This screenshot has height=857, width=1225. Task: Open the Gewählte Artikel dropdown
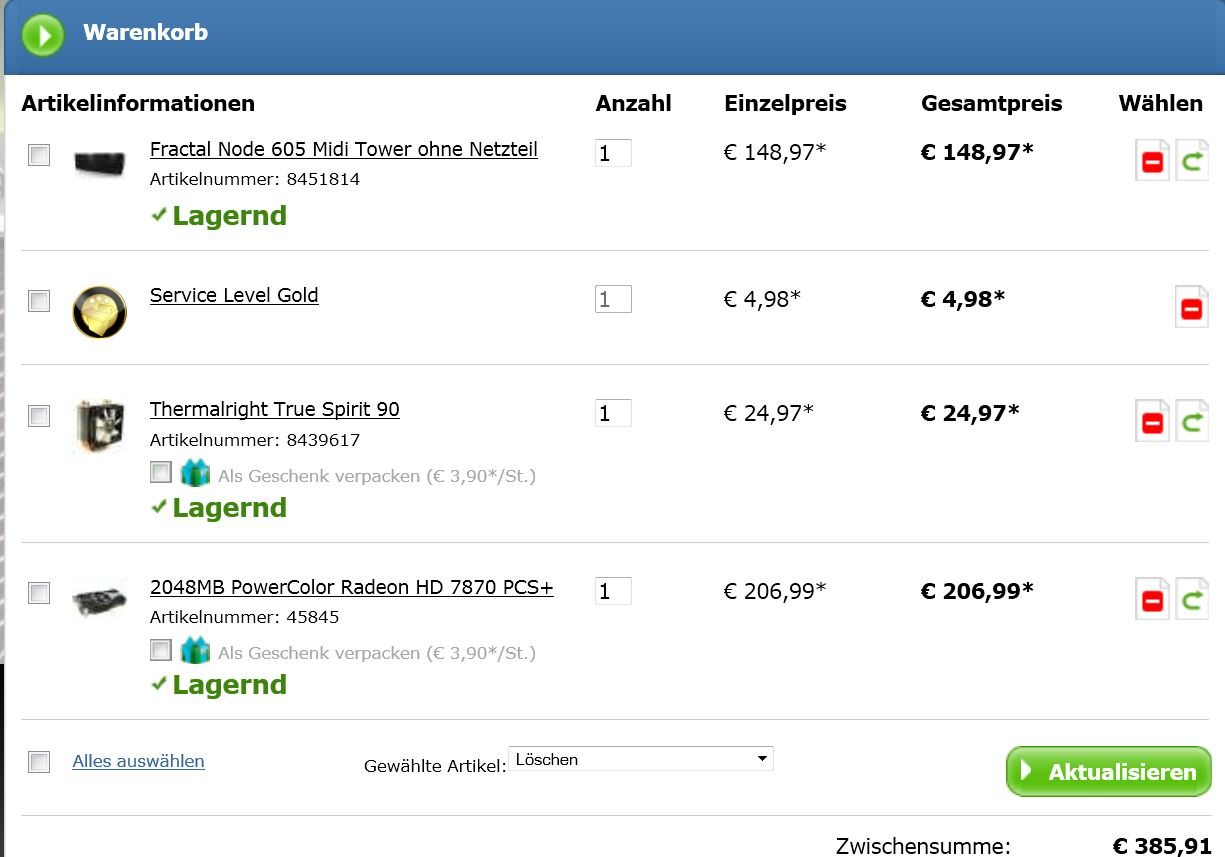click(640, 759)
